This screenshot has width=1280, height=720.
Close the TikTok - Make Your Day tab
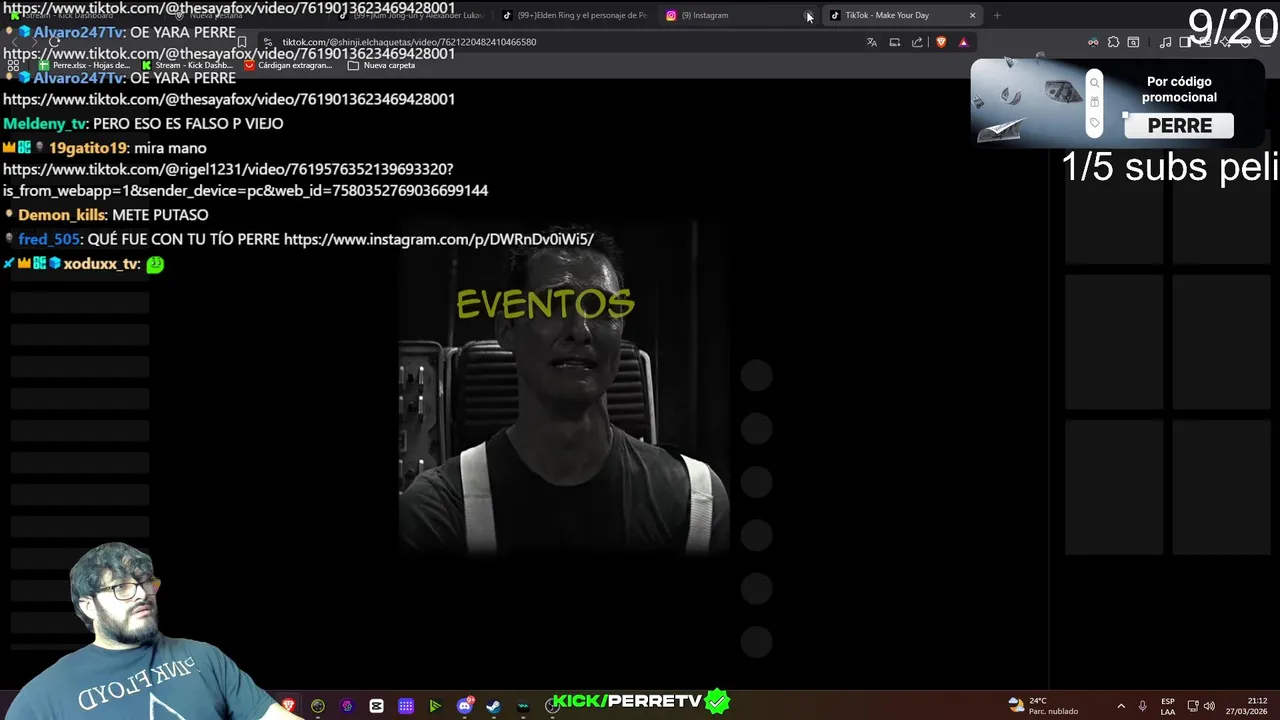[x=972, y=15]
